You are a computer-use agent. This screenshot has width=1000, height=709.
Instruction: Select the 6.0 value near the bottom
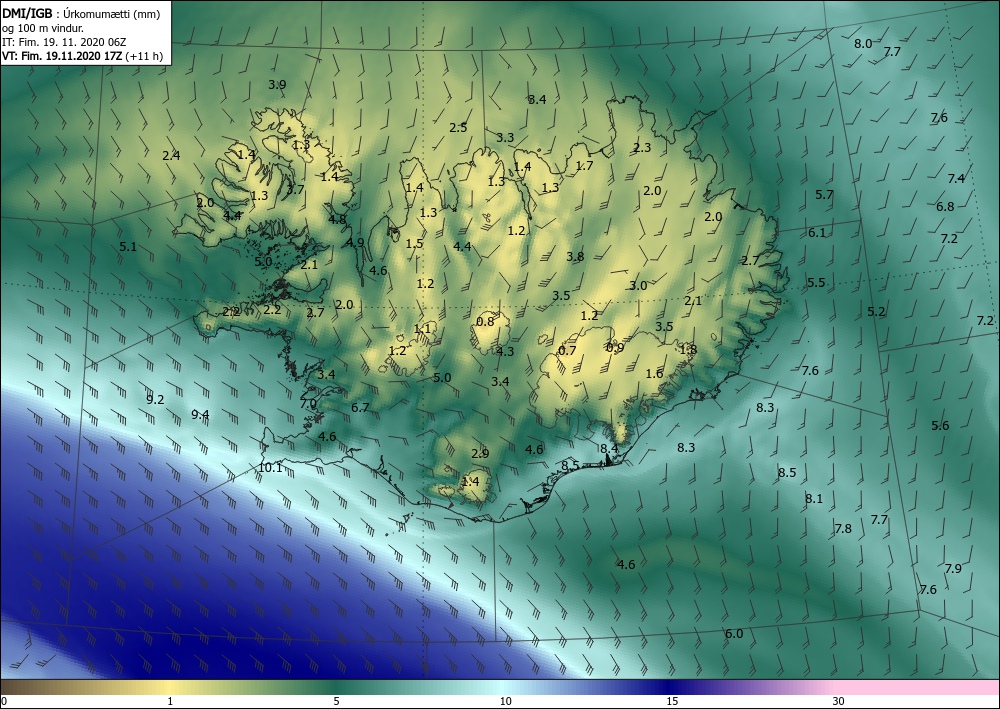coord(734,634)
